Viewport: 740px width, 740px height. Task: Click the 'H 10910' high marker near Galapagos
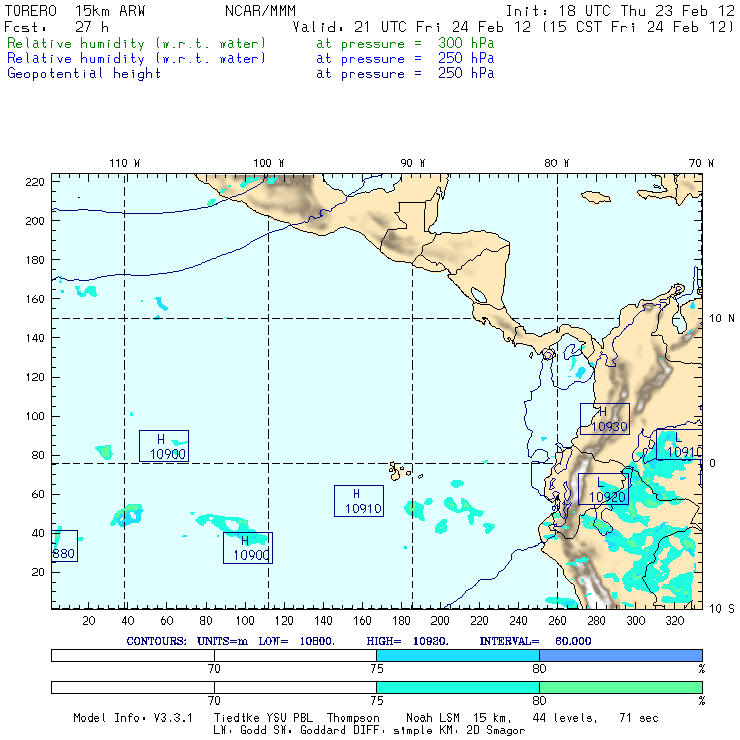coord(359,501)
